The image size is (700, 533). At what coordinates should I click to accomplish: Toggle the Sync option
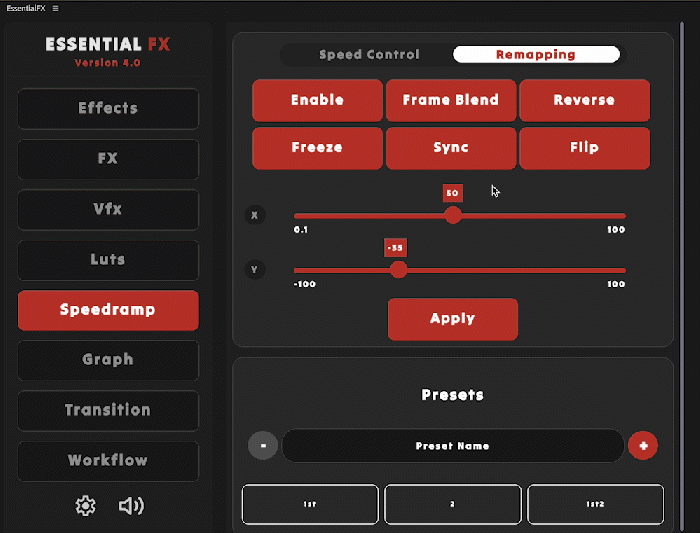pyautogui.click(x=451, y=148)
